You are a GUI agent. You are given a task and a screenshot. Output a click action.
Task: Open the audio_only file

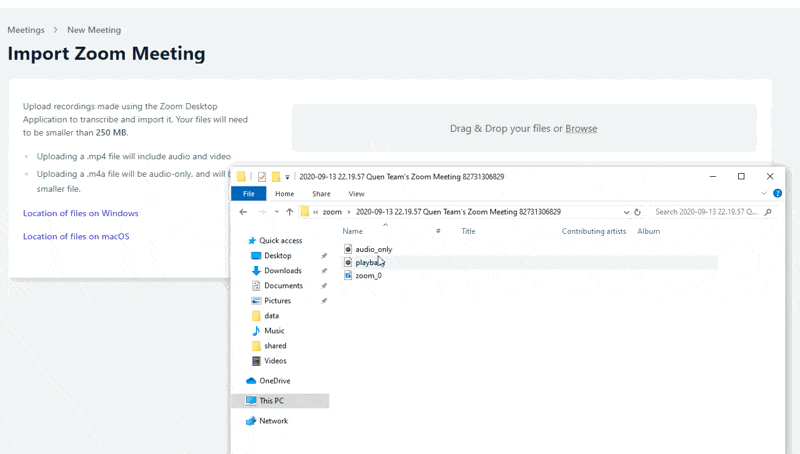373,249
